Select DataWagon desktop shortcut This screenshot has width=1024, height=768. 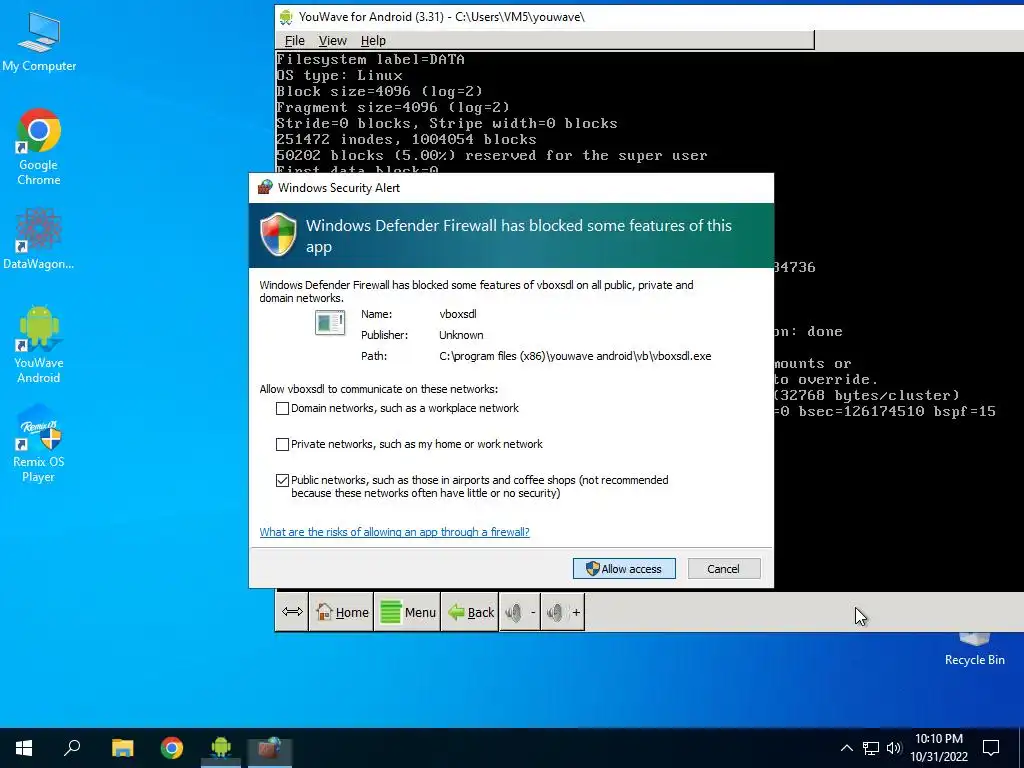pyautogui.click(x=39, y=238)
